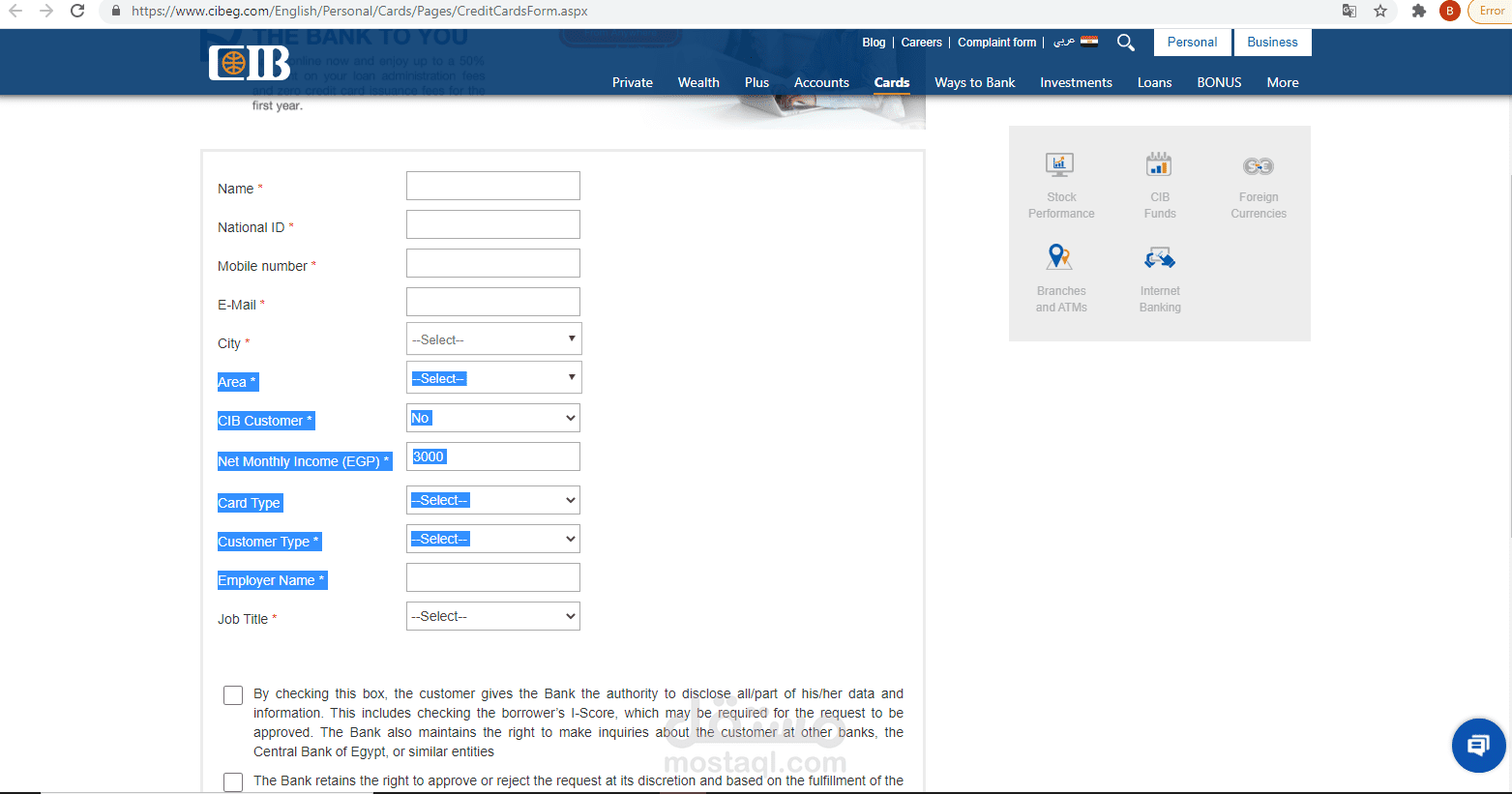Click the Stock Performance label
1512x794 pixels.
[x=1061, y=205]
